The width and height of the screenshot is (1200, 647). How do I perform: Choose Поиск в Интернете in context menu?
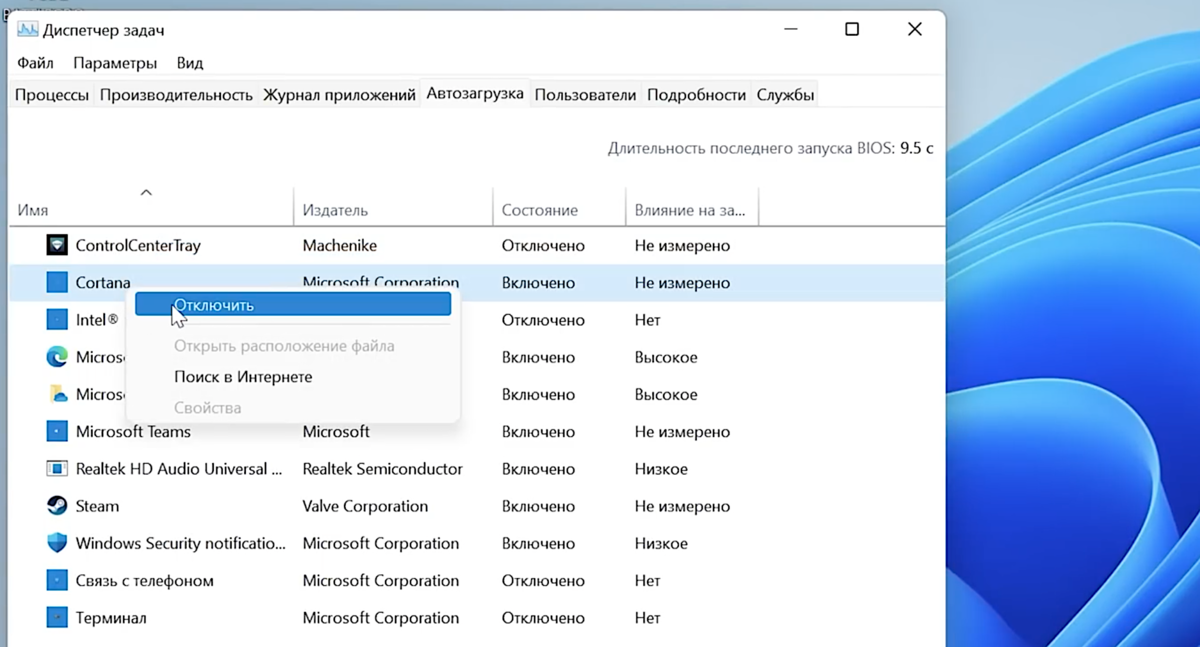[x=293, y=377]
